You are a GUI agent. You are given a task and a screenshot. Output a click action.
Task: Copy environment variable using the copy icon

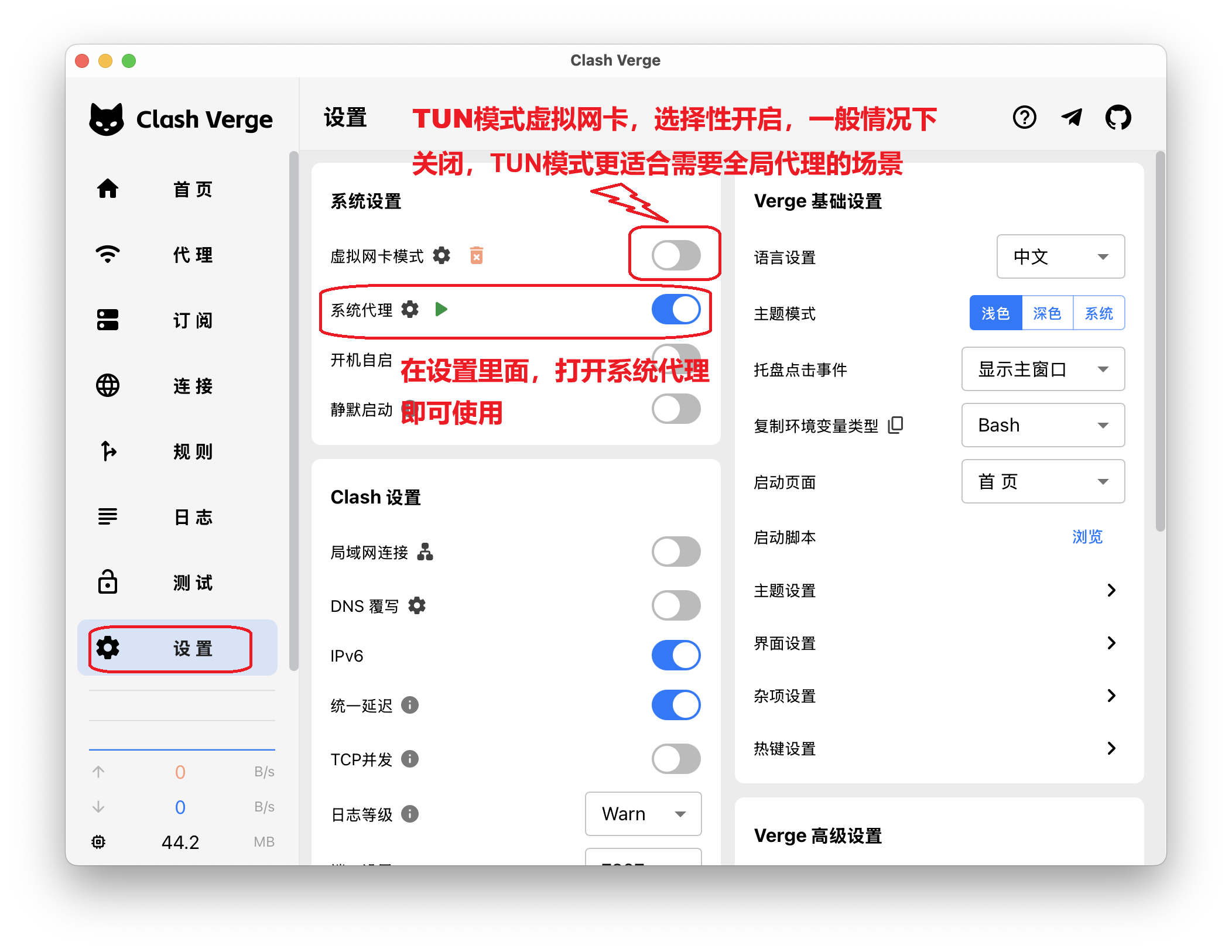click(x=896, y=425)
